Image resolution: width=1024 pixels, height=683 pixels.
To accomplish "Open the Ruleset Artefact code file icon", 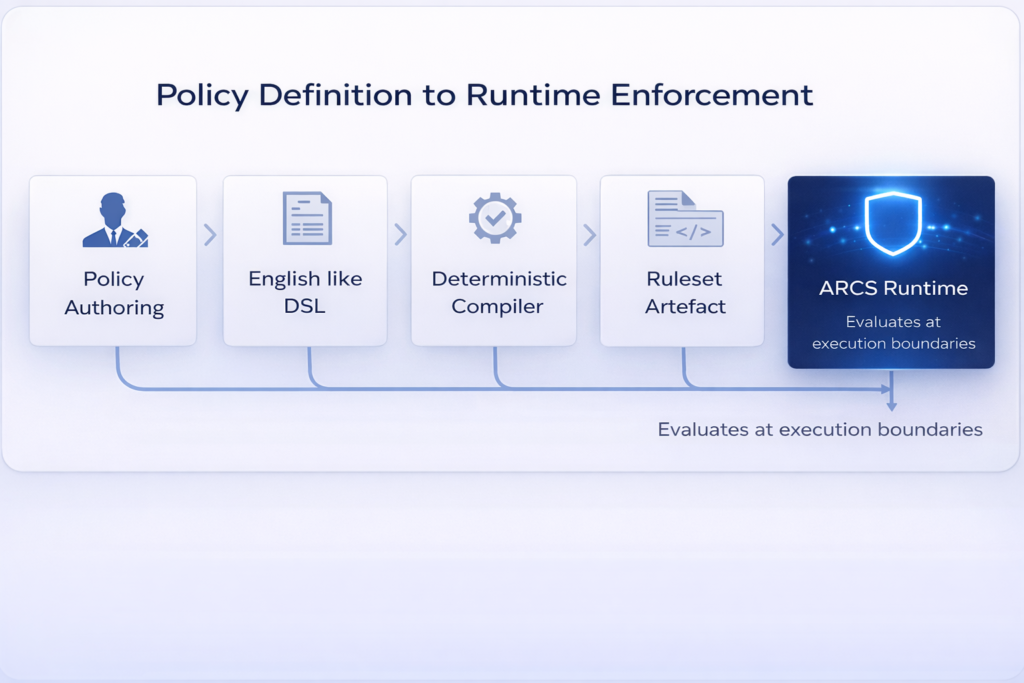I will [685, 219].
